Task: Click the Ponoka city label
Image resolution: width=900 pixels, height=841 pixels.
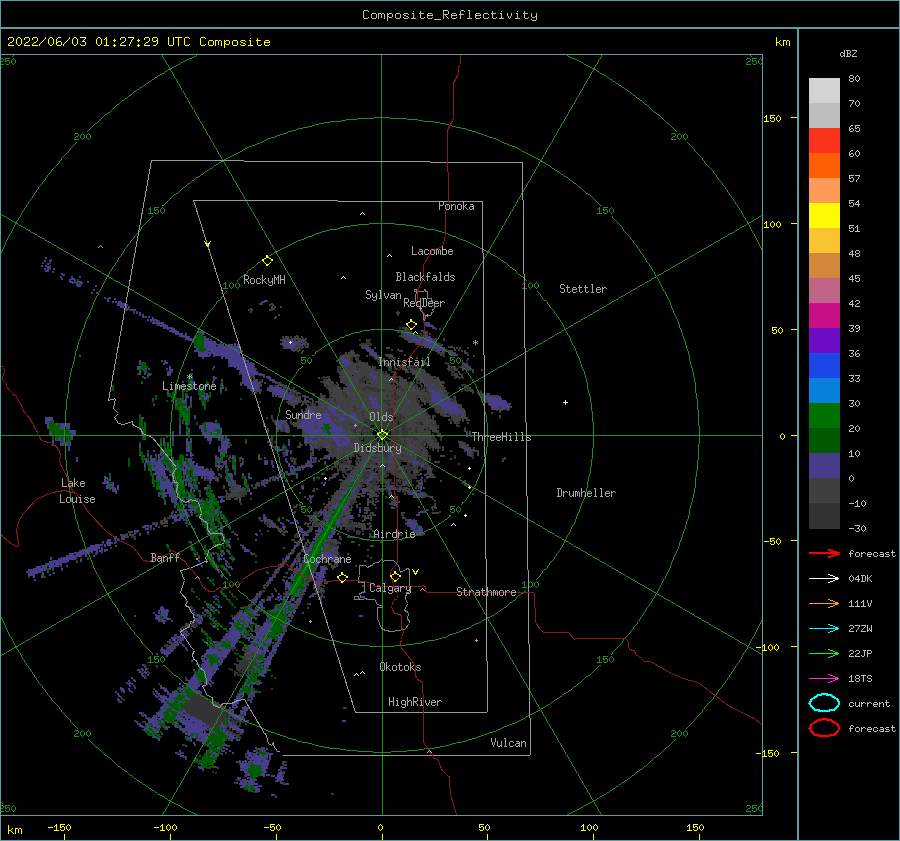Action: [x=456, y=206]
